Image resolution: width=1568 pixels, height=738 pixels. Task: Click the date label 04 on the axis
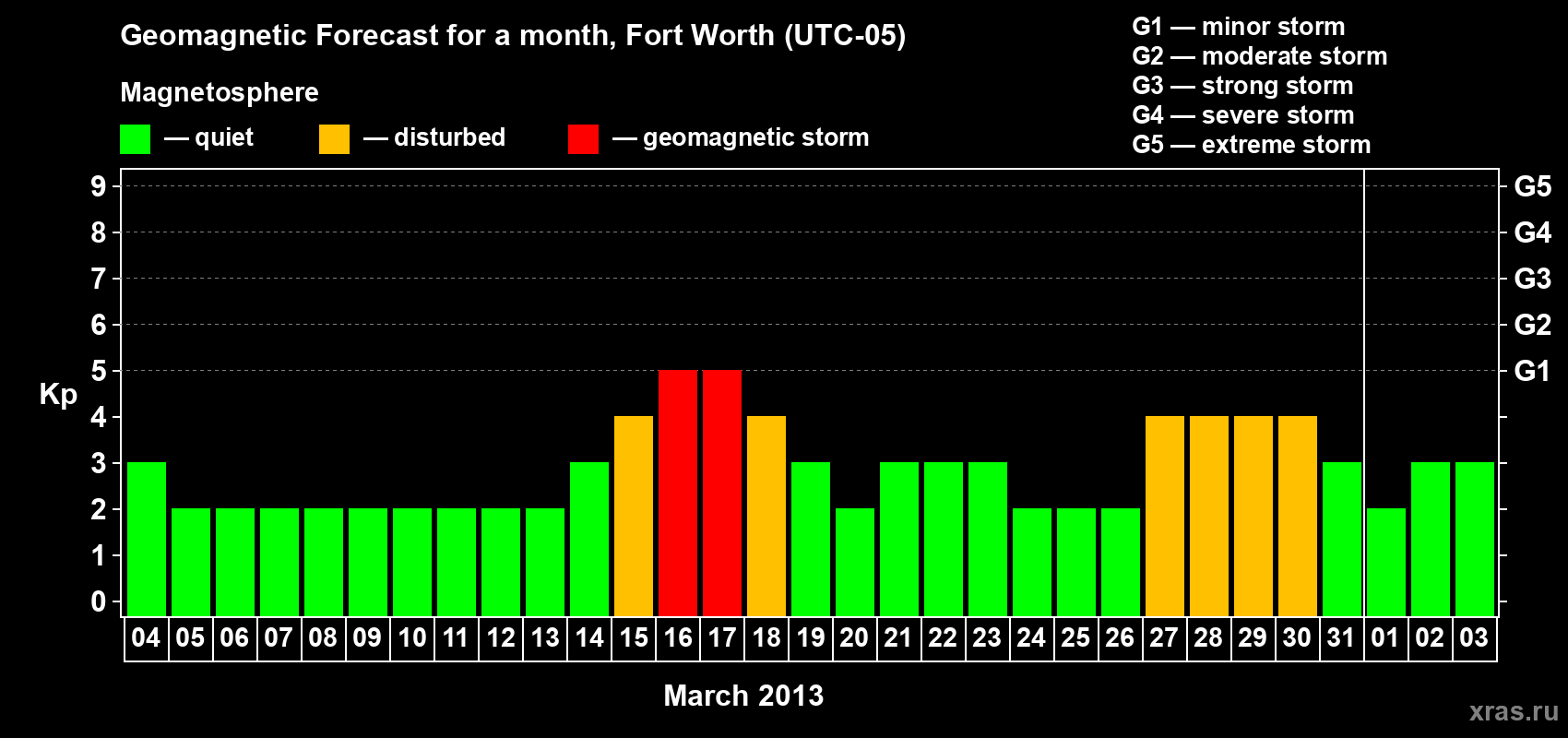pyautogui.click(x=146, y=637)
